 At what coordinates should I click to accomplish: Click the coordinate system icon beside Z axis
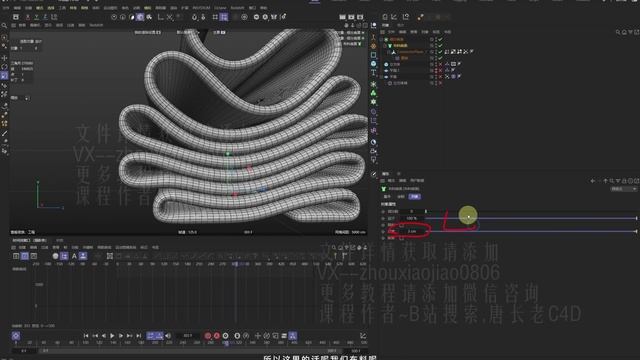coord(54,17)
